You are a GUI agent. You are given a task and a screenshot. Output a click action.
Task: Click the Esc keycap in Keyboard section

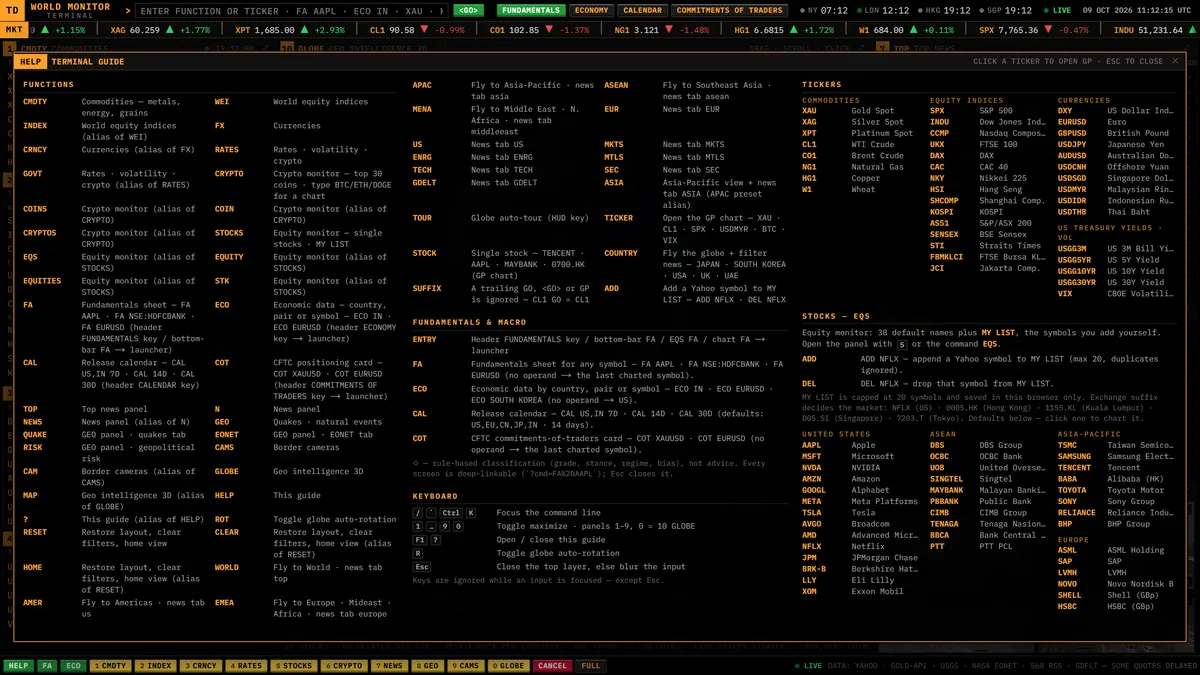(x=422, y=567)
